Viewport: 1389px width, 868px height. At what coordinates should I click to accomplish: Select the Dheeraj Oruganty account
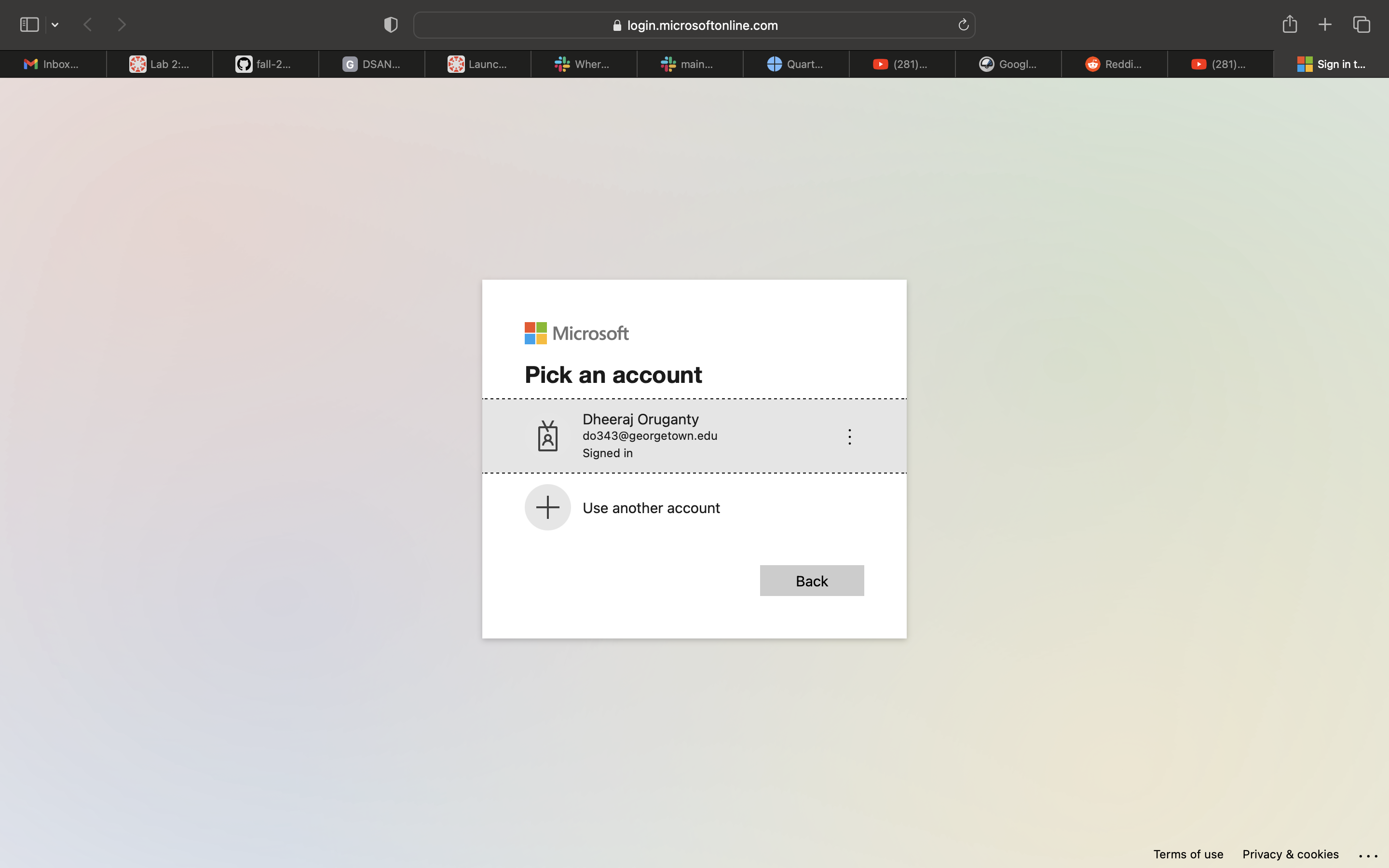tap(694, 436)
